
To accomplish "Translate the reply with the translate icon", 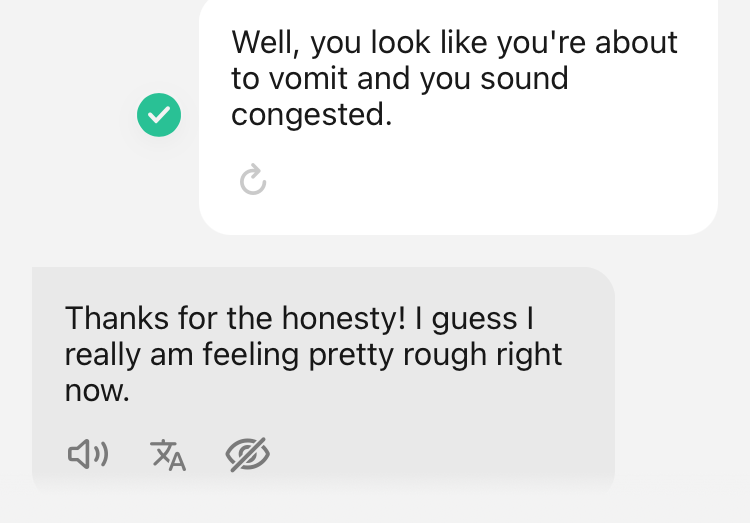I will coord(168,455).
